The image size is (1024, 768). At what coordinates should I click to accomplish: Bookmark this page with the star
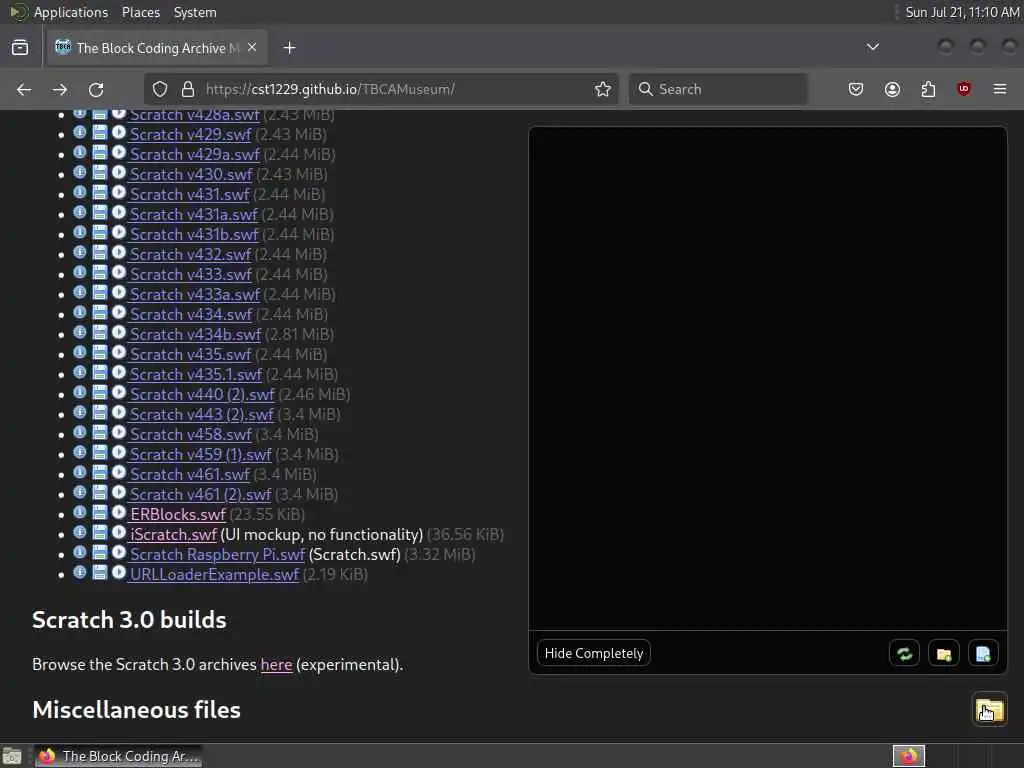click(603, 89)
